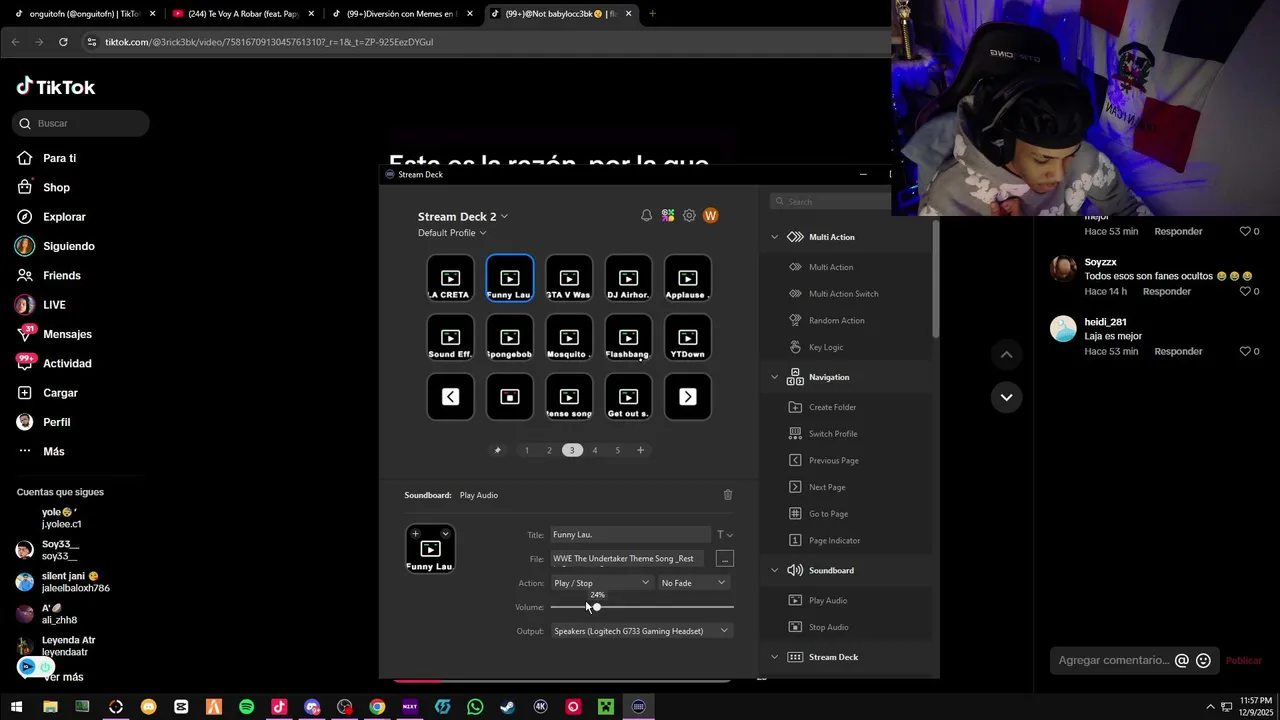Switch to page 4
Screen dimensions: 1280x720
click(x=595, y=450)
